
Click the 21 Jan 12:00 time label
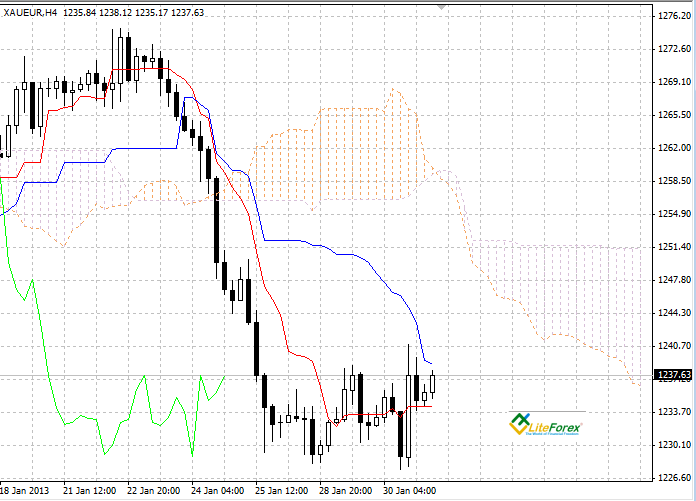coord(89,491)
